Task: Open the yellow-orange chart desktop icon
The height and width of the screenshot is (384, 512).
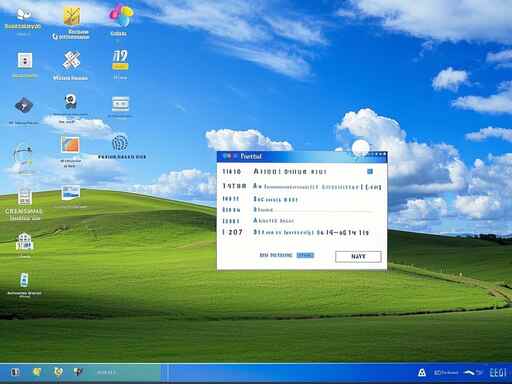Action: click(72, 16)
